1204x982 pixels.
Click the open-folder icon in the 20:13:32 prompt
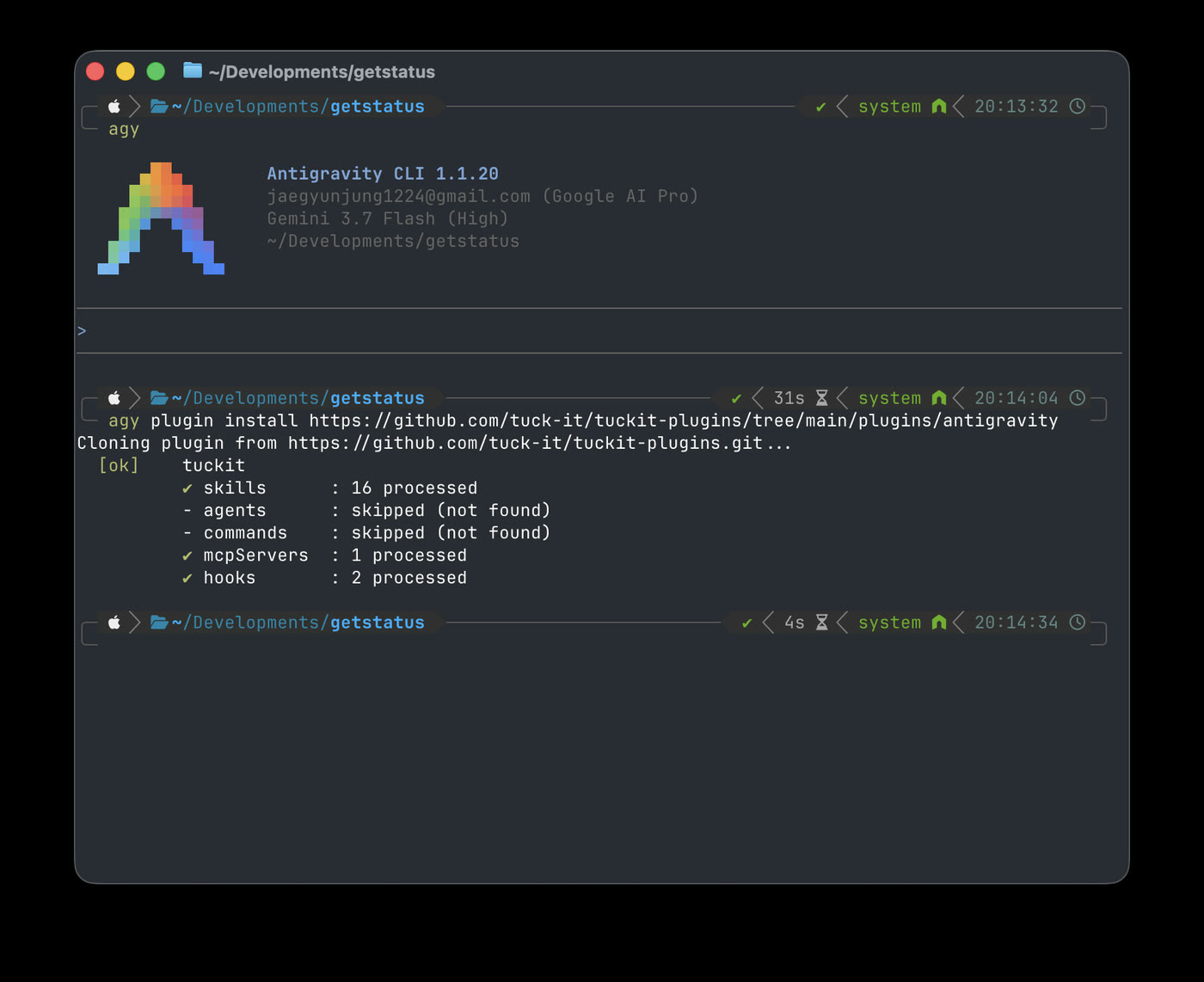pyautogui.click(x=159, y=107)
